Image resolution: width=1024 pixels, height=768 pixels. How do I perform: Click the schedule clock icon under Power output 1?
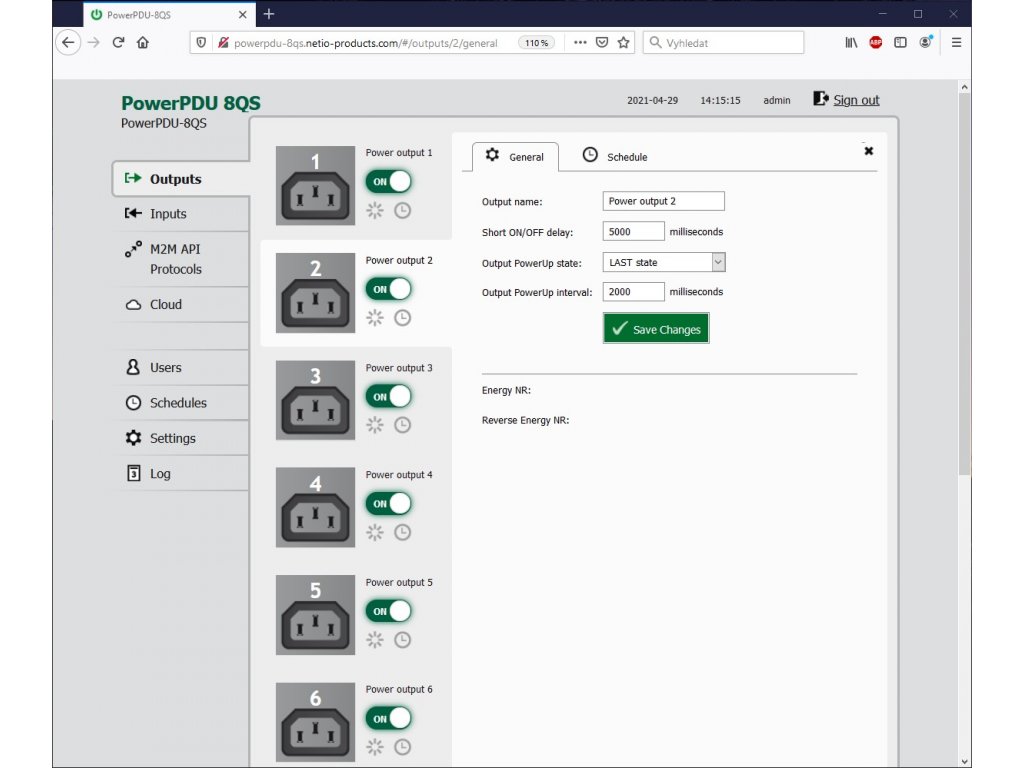pyautogui.click(x=402, y=210)
